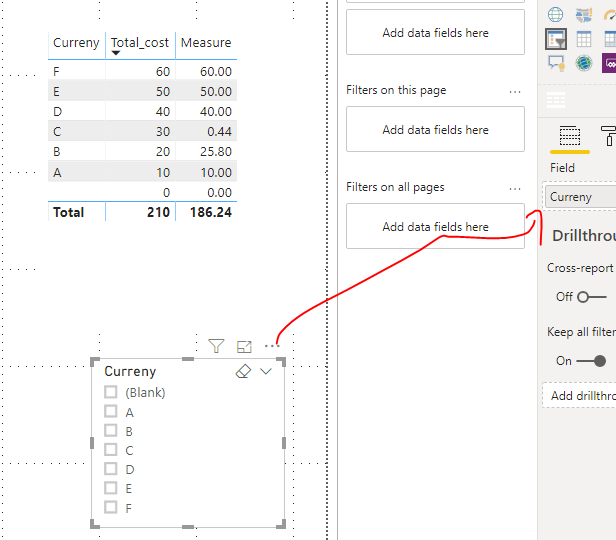616x540 pixels.
Task: Click table row A currency cell
Action: [57, 172]
